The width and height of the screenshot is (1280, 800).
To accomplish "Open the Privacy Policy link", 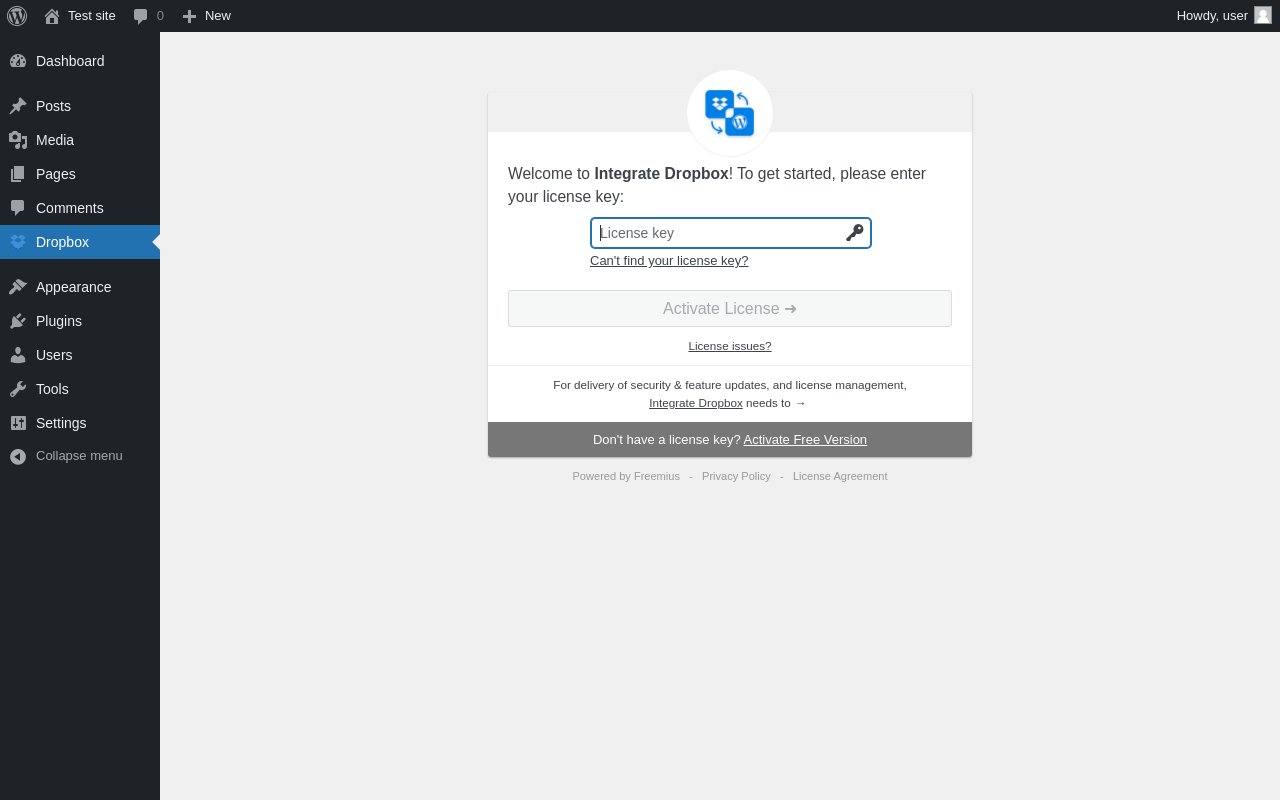I will (736, 476).
